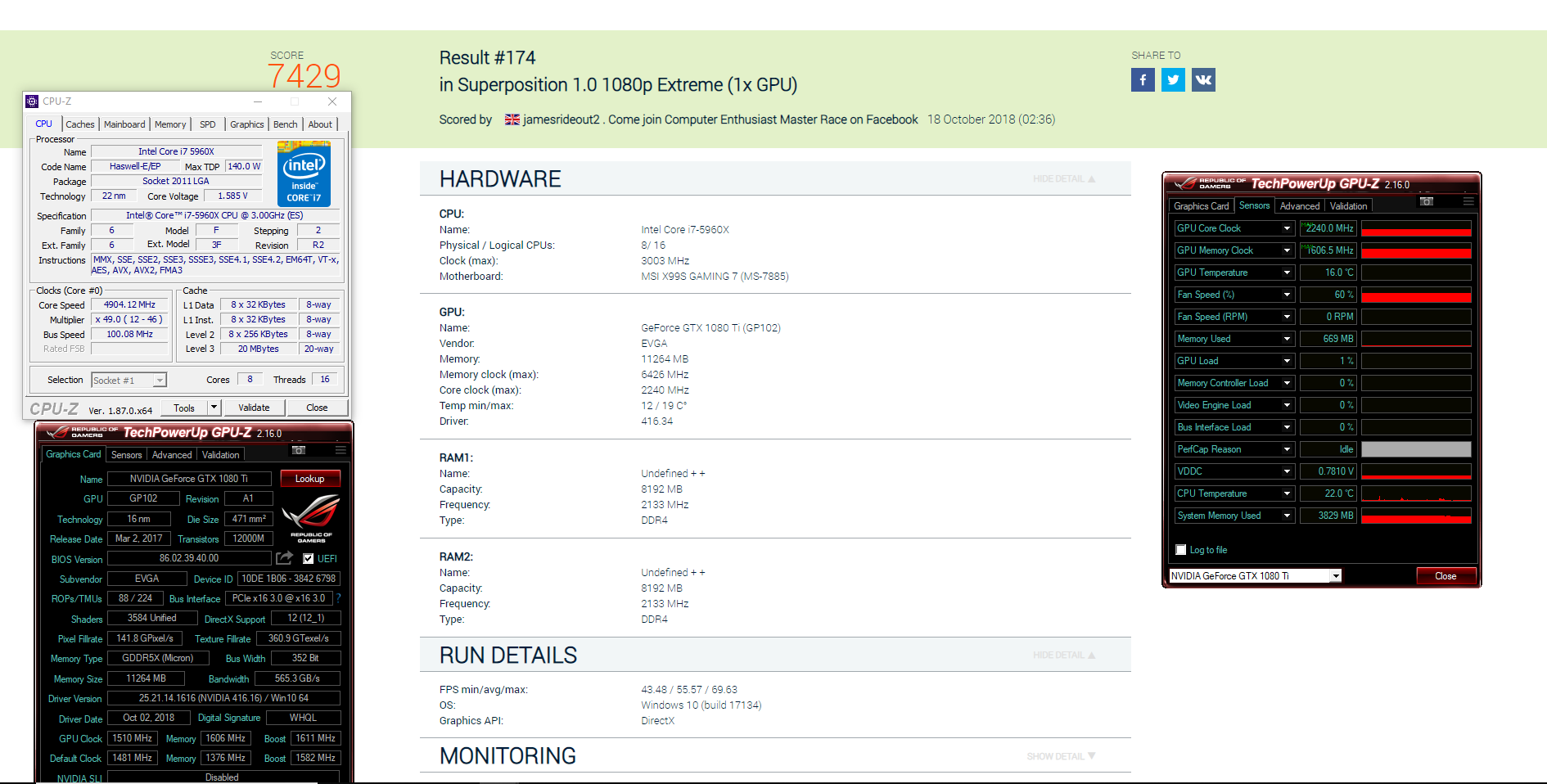Click the BIOS export share icon in GPU-Z

point(284,558)
